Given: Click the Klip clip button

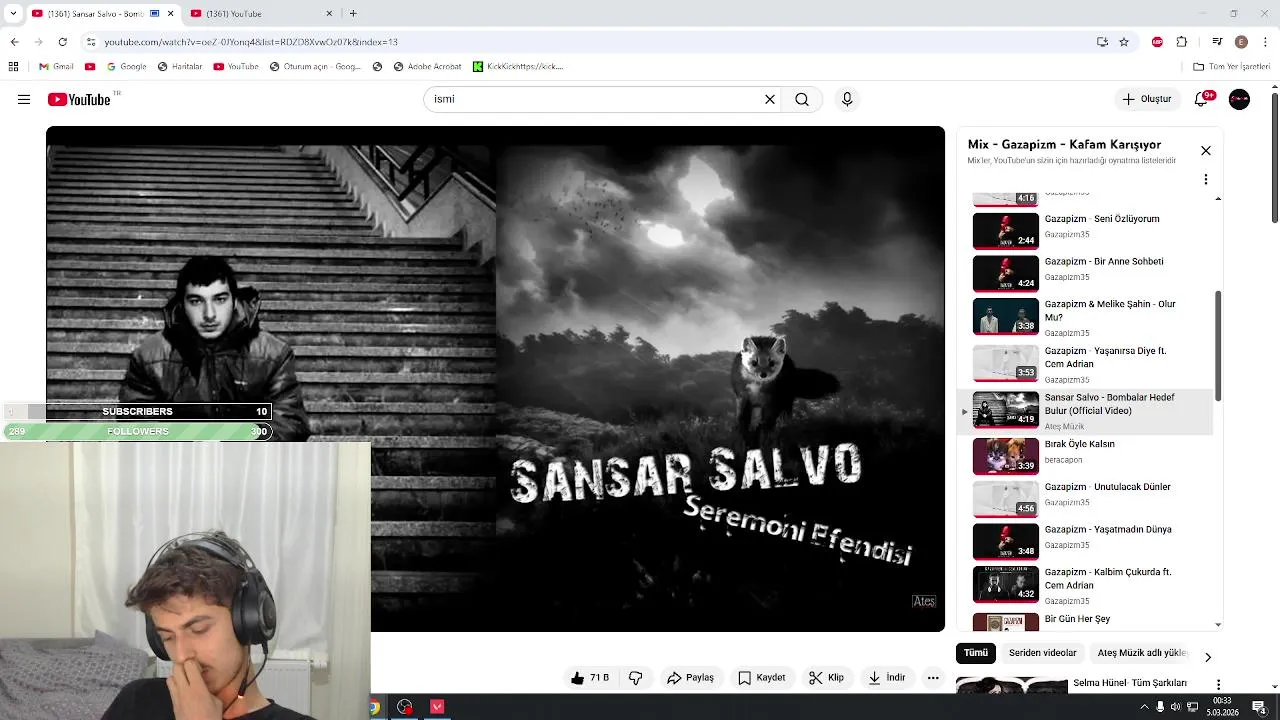Looking at the screenshot, I should [826, 678].
